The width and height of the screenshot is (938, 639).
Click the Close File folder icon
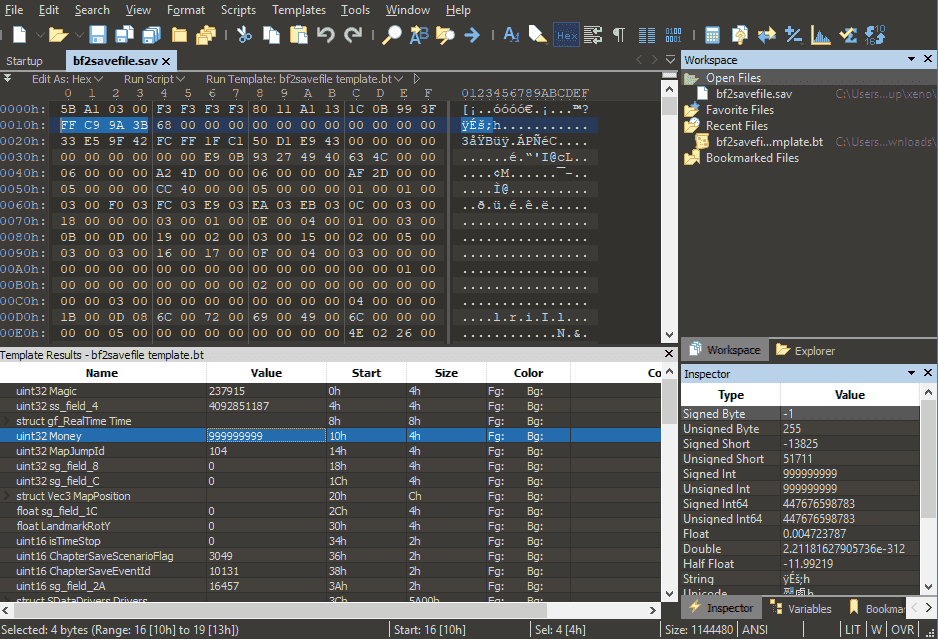pyautogui.click(x=179, y=35)
